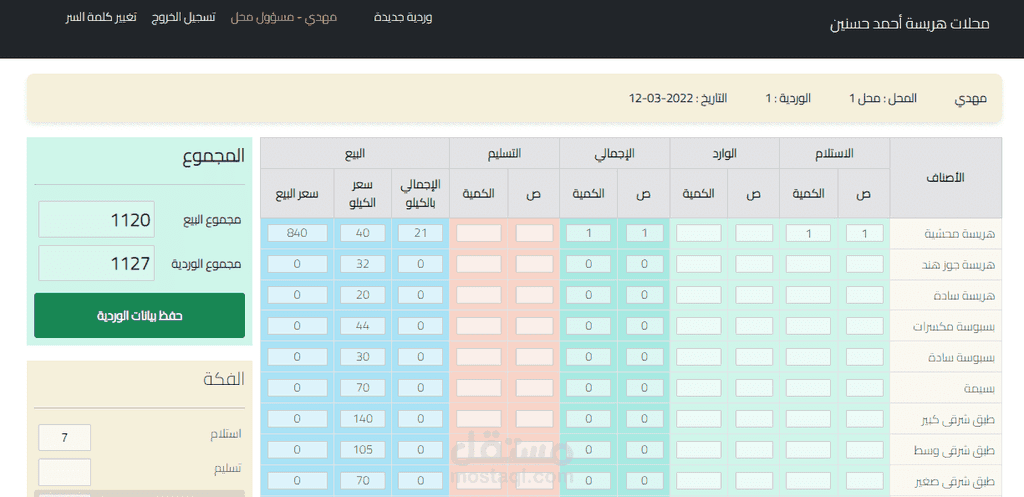Viewport: 1024px width, 497px height.
Task: Click الوارد ص field for طبق شرقي صغير
Action: click(754, 481)
